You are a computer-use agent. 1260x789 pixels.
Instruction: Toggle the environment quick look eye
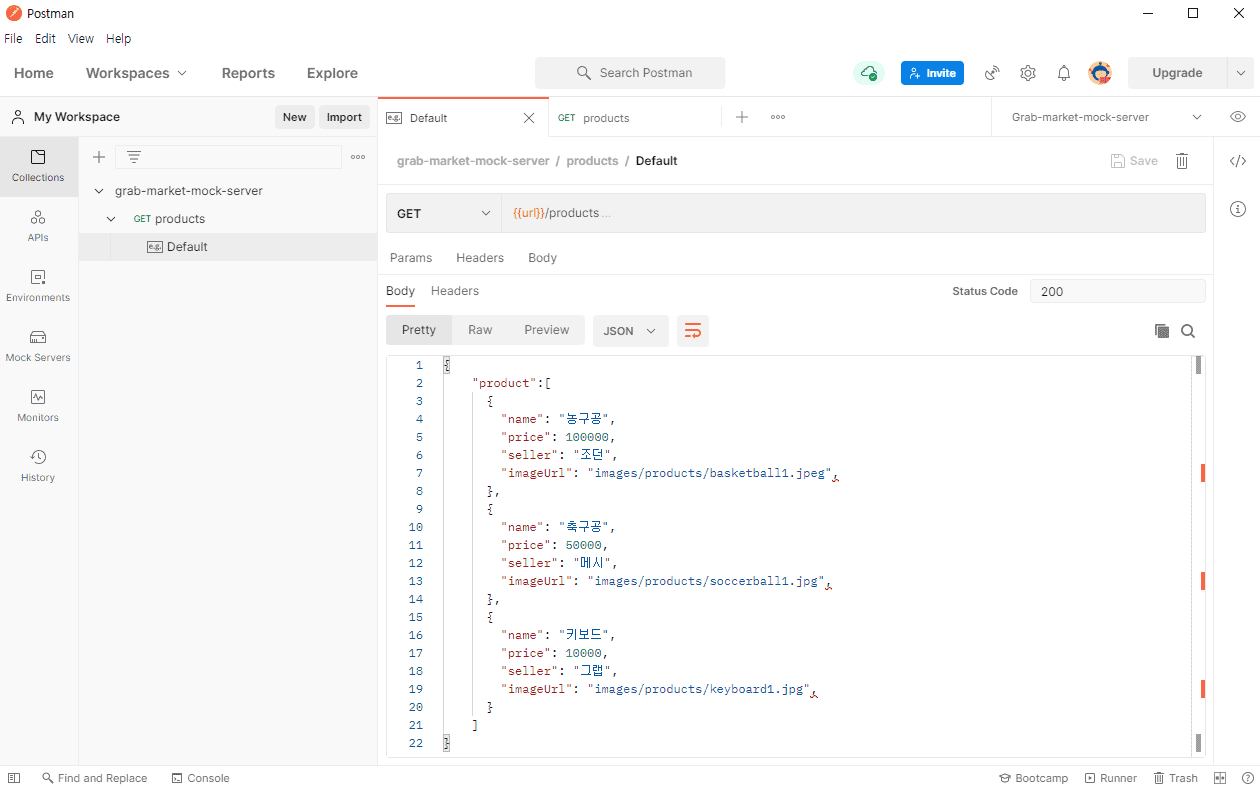click(x=1238, y=117)
